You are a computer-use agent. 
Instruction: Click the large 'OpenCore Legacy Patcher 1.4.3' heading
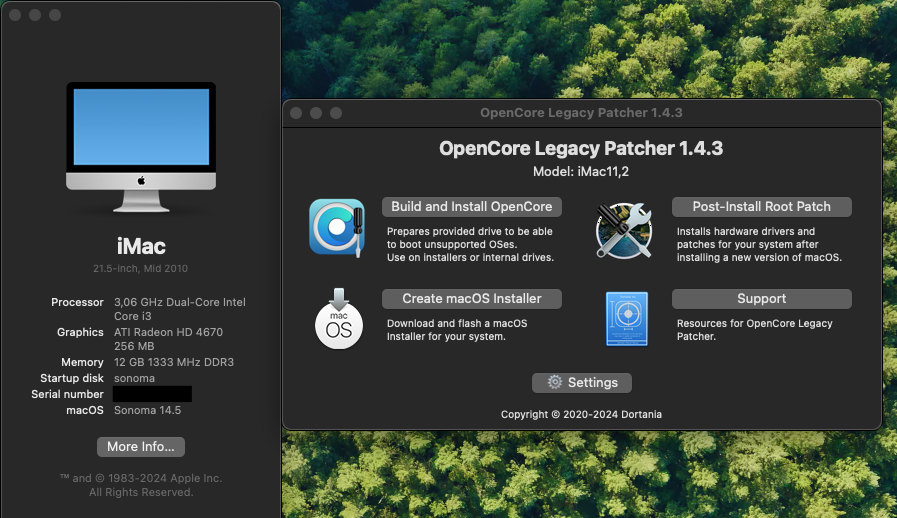coord(581,149)
